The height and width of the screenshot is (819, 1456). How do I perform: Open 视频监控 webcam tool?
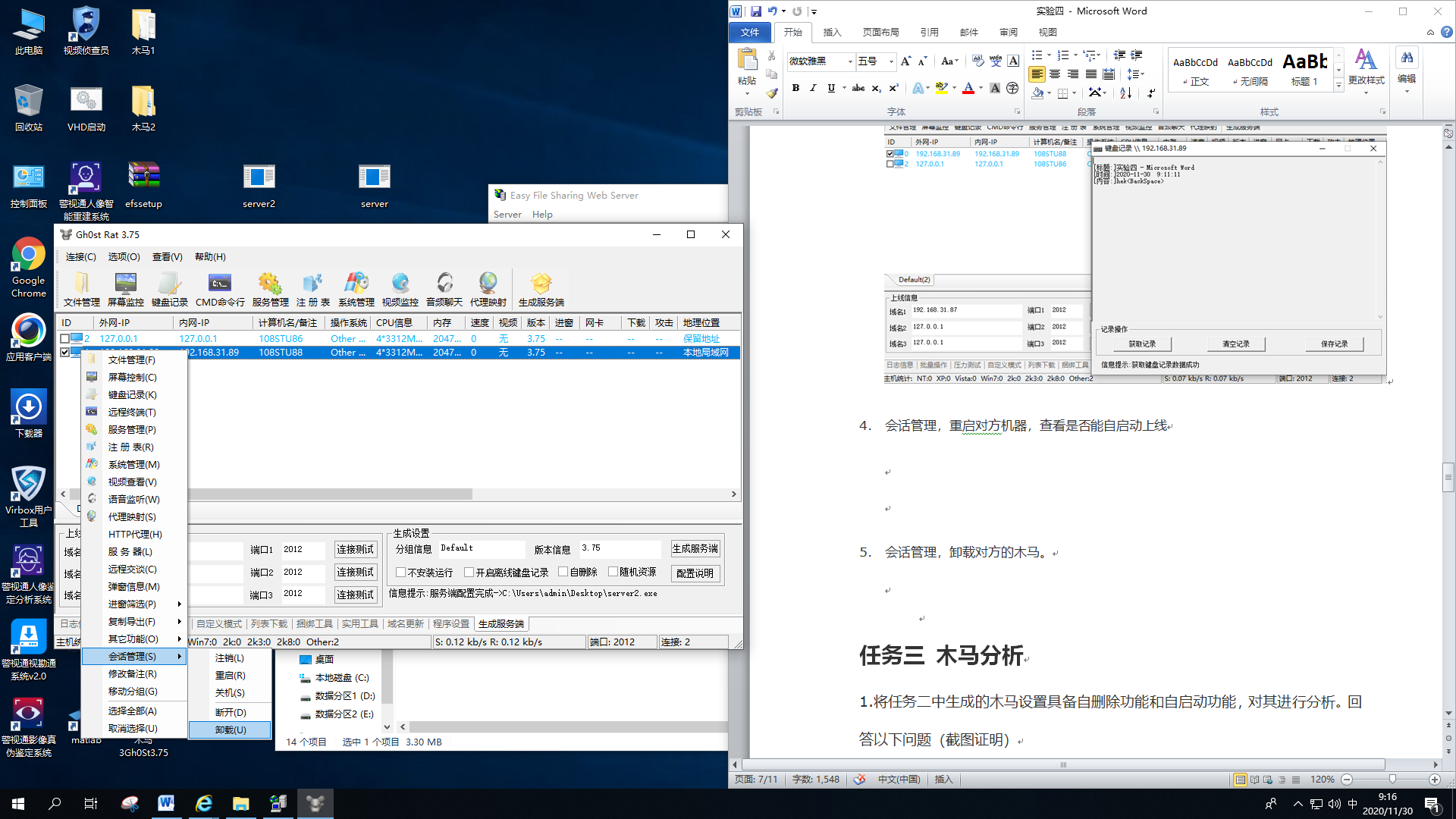tap(400, 289)
